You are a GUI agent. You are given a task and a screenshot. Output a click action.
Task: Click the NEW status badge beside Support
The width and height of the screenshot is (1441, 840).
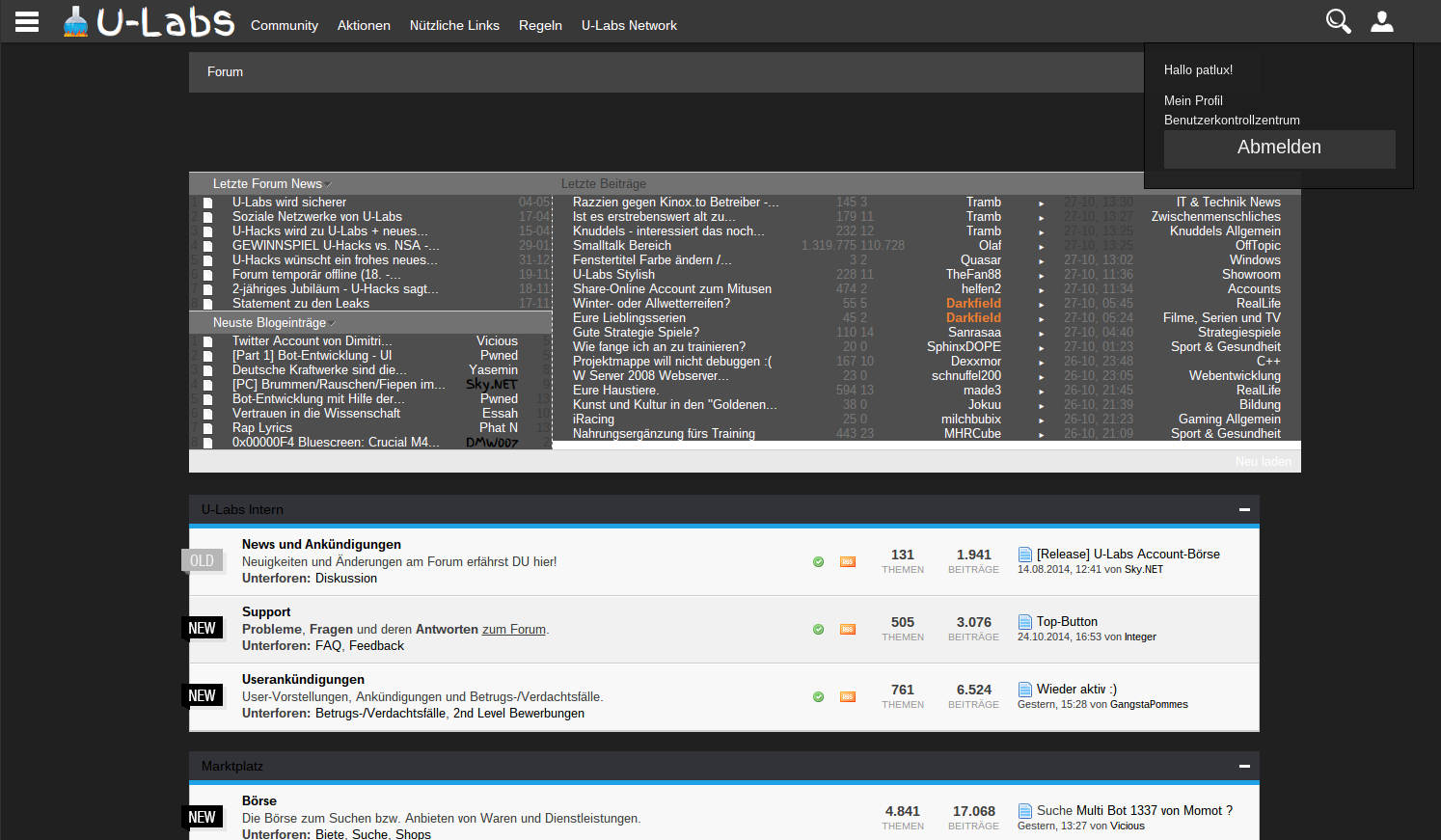pos(202,629)
